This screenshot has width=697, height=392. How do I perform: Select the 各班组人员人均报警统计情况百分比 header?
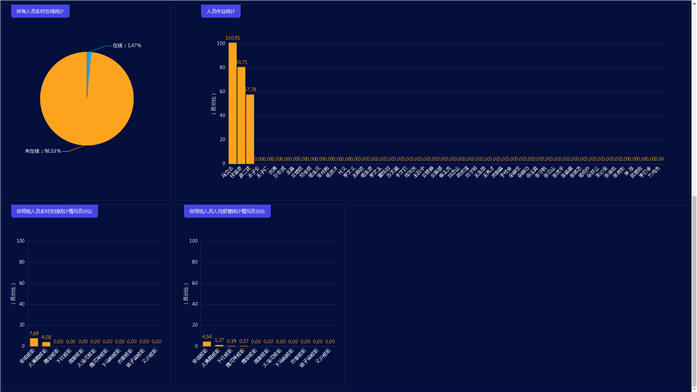click(227, 211)
